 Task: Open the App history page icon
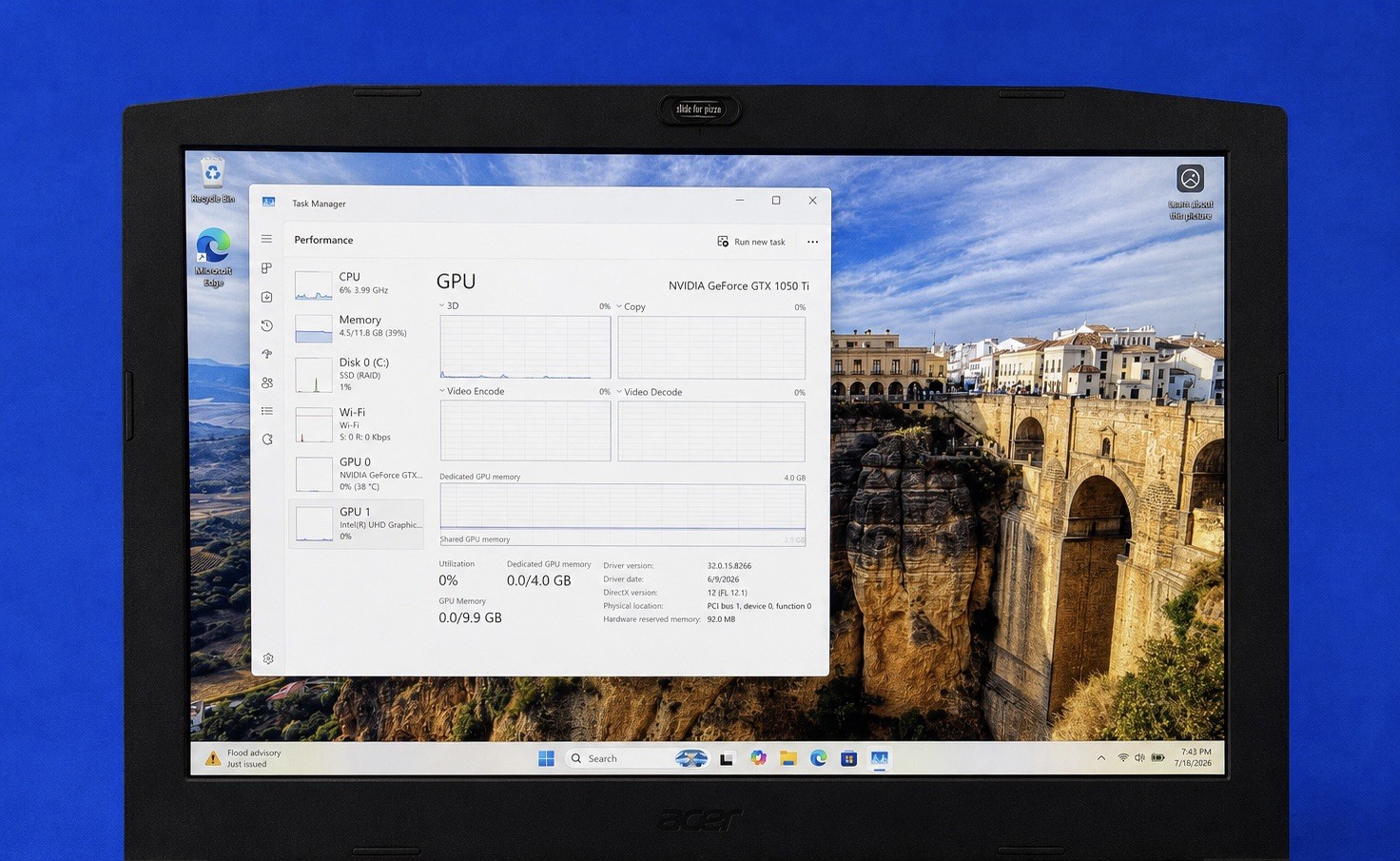click(267, 325)
